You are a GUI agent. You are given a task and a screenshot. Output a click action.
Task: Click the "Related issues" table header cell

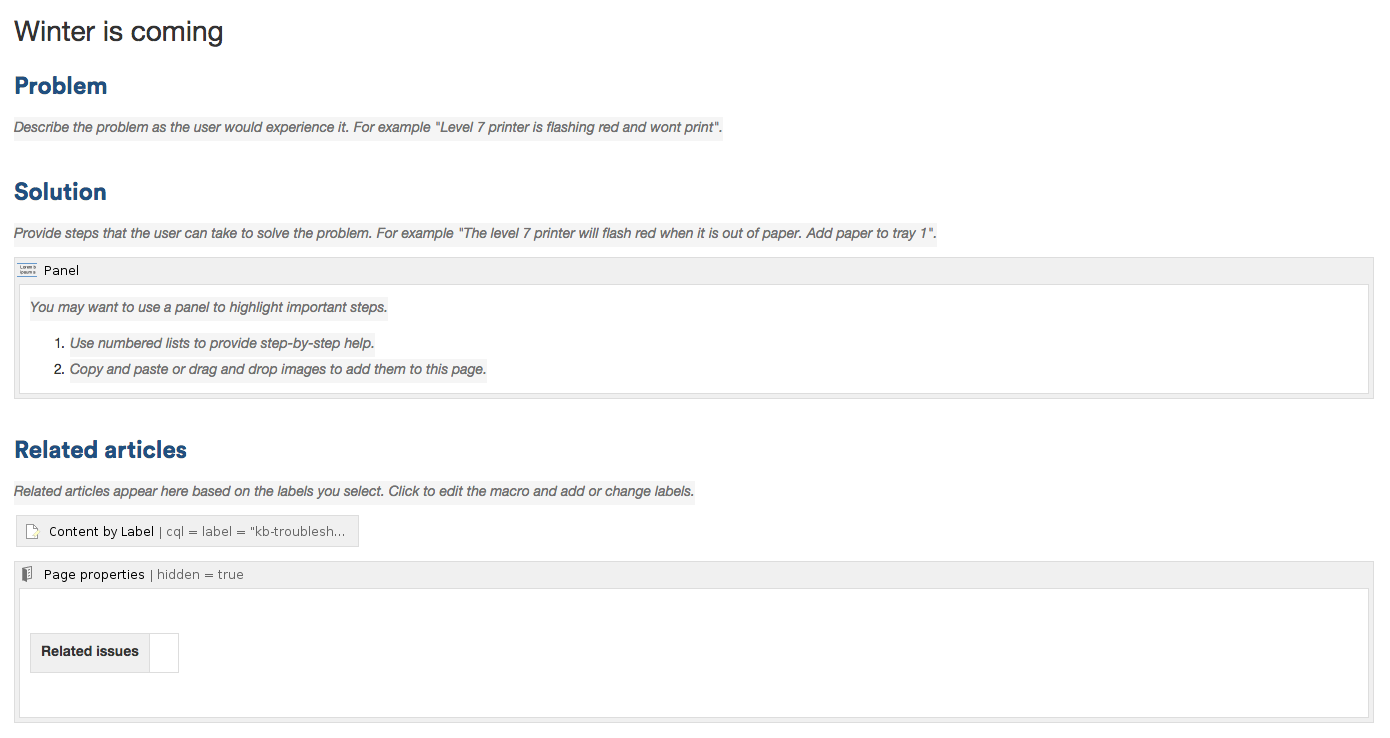click(90, 652)
